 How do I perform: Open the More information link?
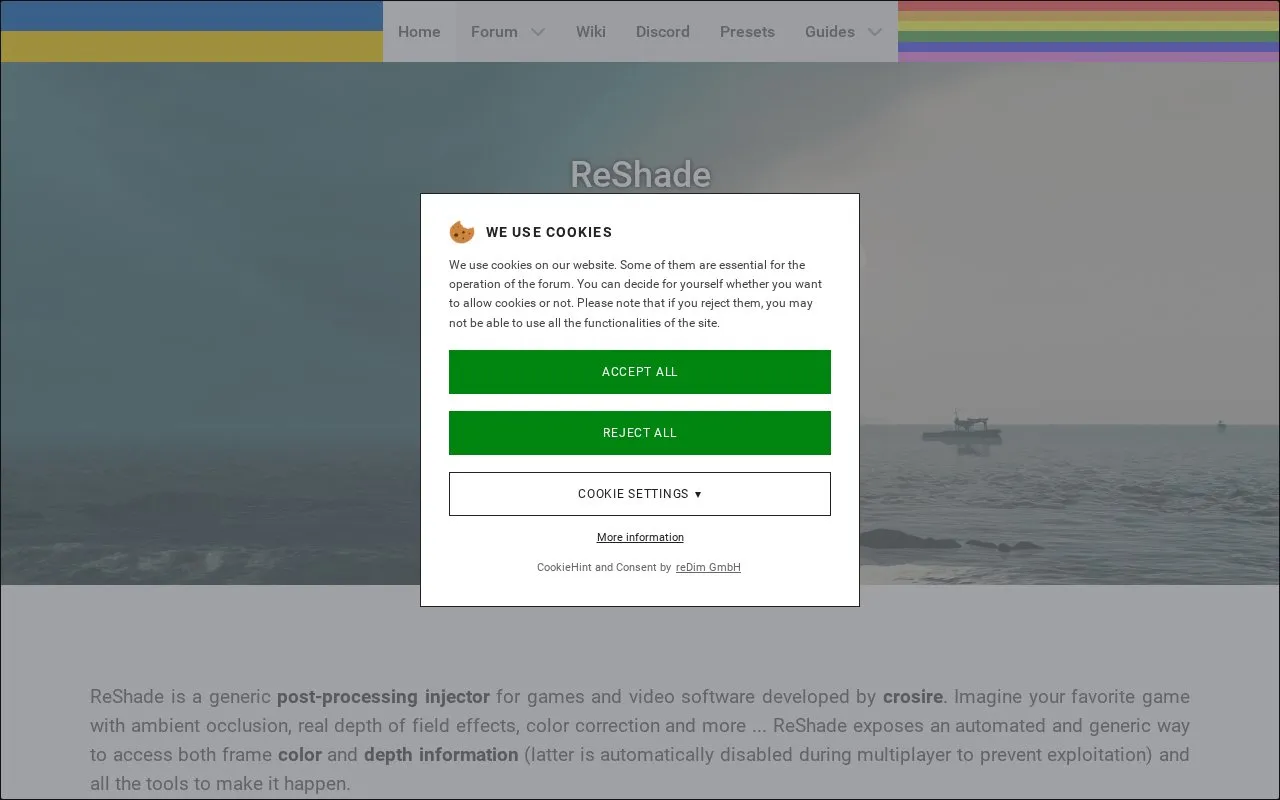click(640, 537)
